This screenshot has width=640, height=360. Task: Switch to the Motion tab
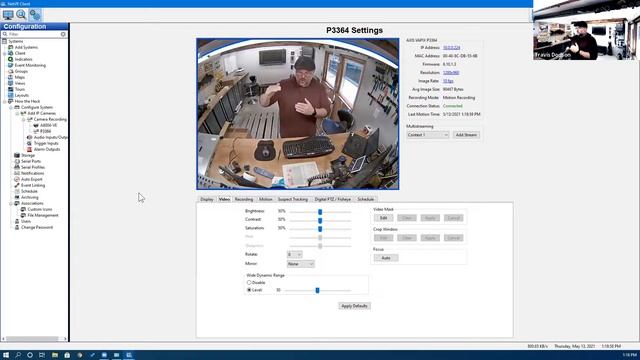point(265,199)
